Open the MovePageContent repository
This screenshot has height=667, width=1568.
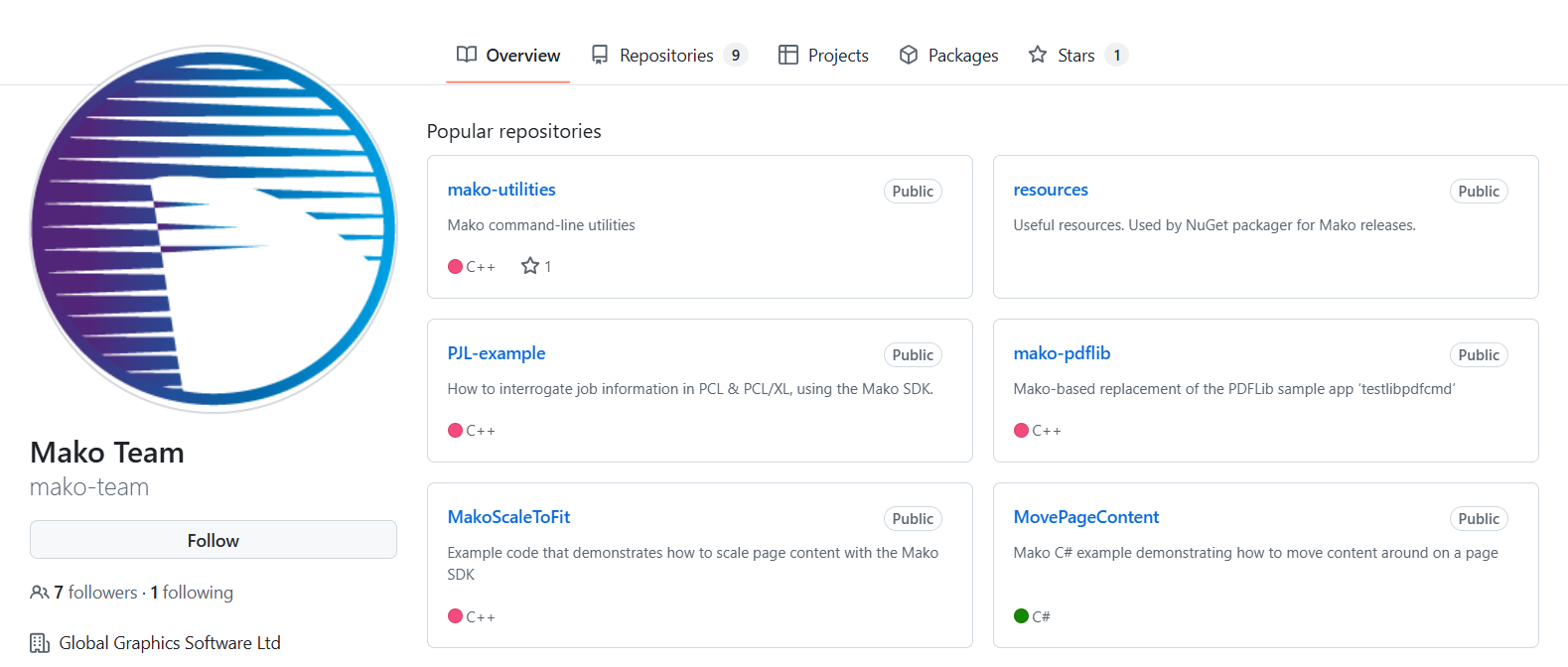click(x=1086, y=517)
